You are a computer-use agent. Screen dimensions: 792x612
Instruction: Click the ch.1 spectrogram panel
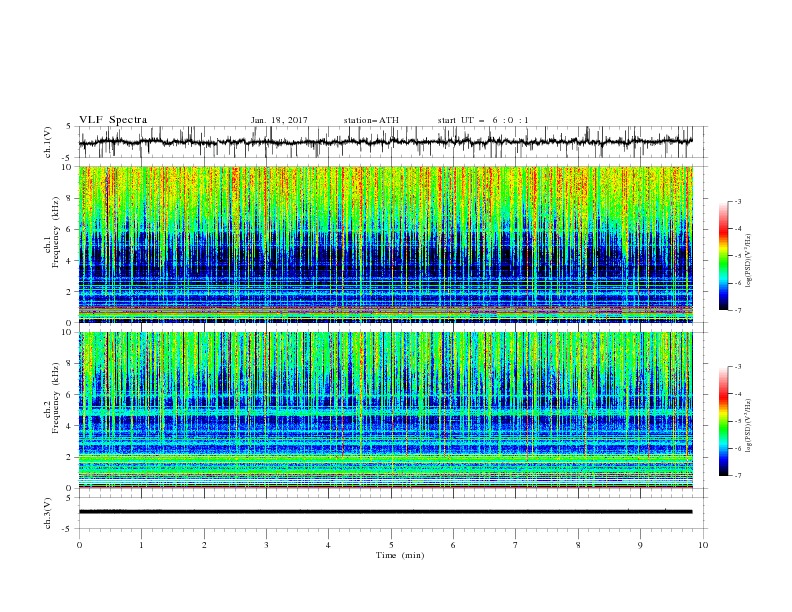coord(386,244)
